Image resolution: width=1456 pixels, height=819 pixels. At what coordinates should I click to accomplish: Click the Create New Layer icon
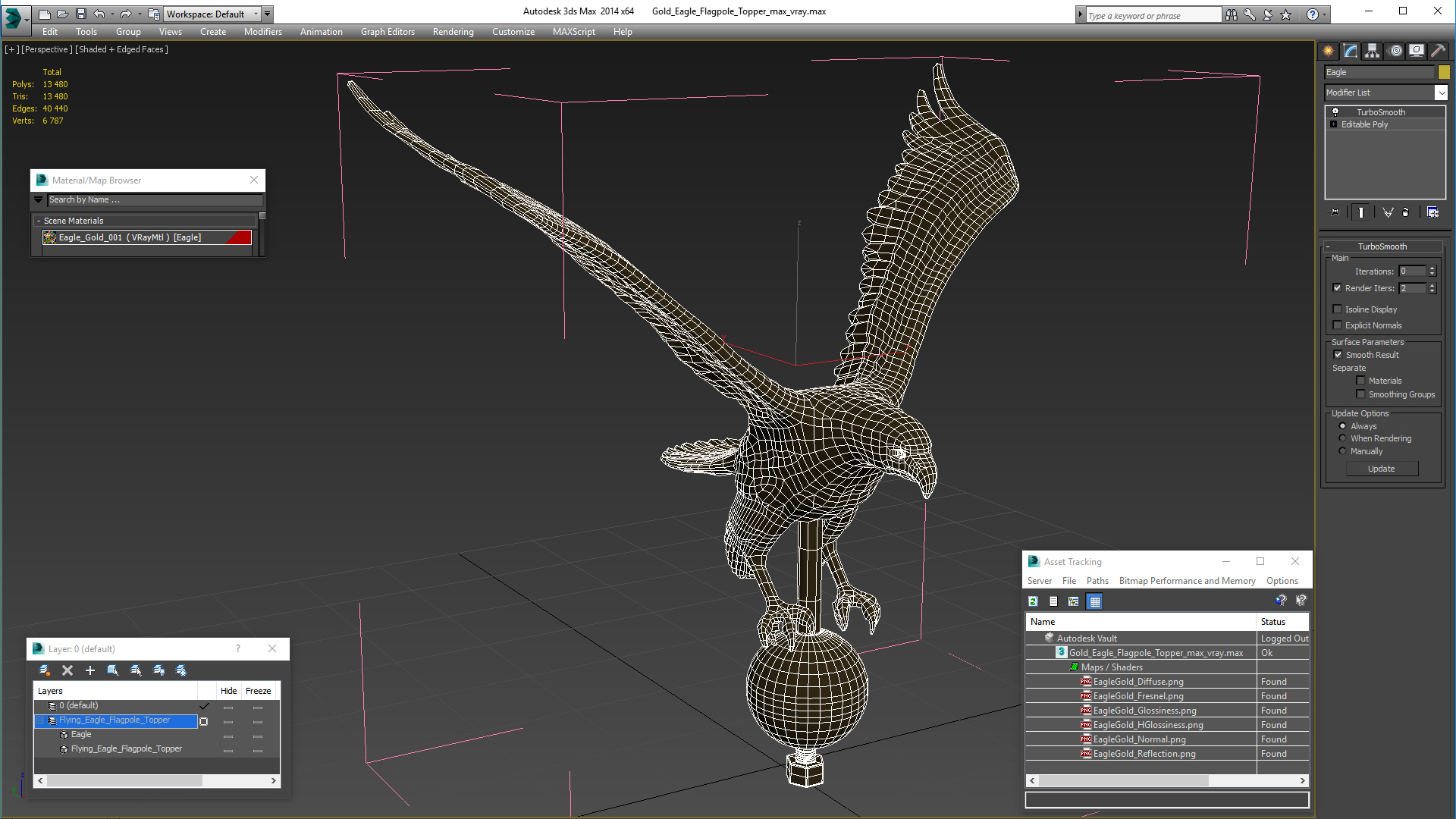(45, 670)
